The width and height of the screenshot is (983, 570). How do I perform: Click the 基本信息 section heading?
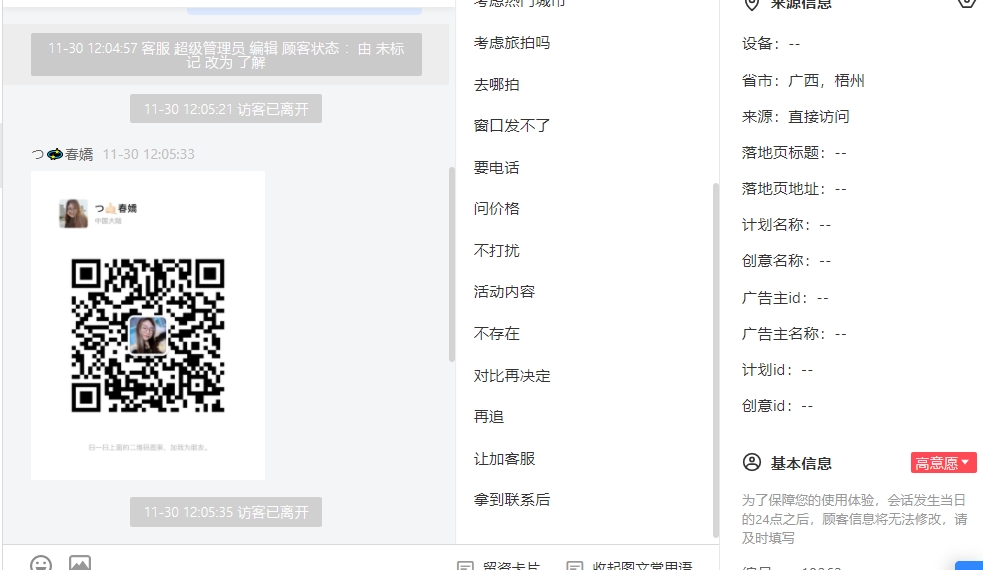click(801, 463)
